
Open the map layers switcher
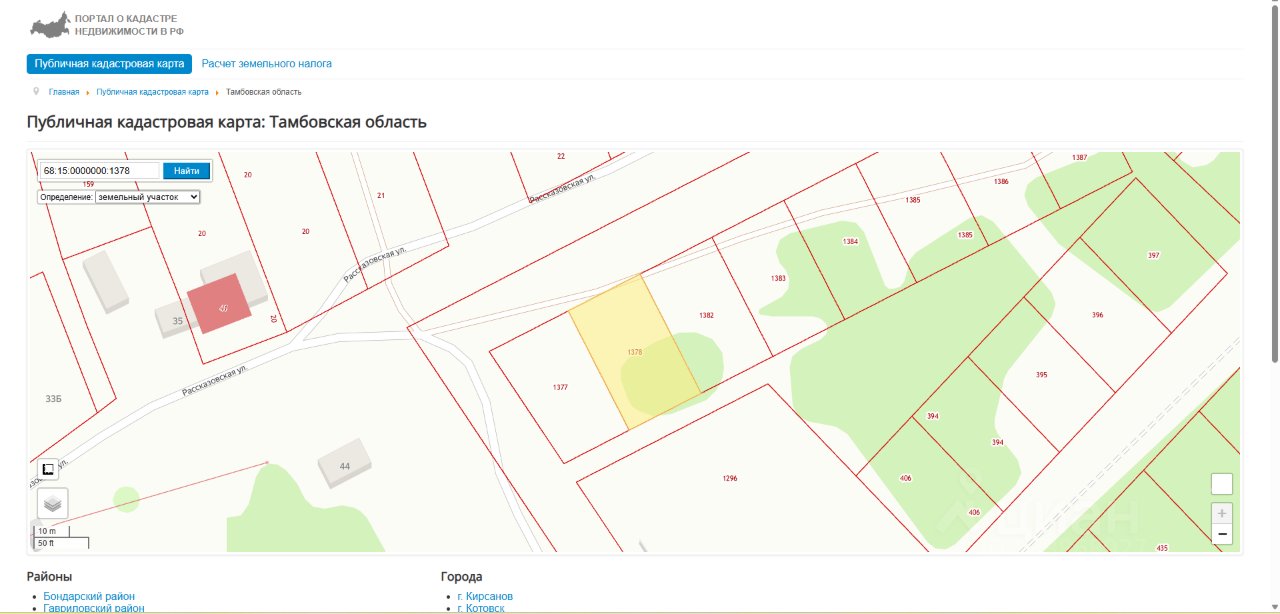pos(53,504)
